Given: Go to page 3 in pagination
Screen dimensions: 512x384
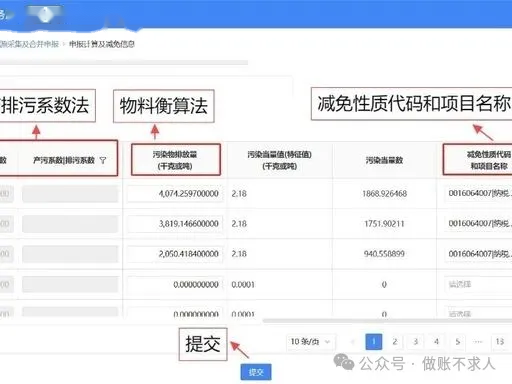Looking at the screenshot, I should pyautogui.click(x=416, y=342).
